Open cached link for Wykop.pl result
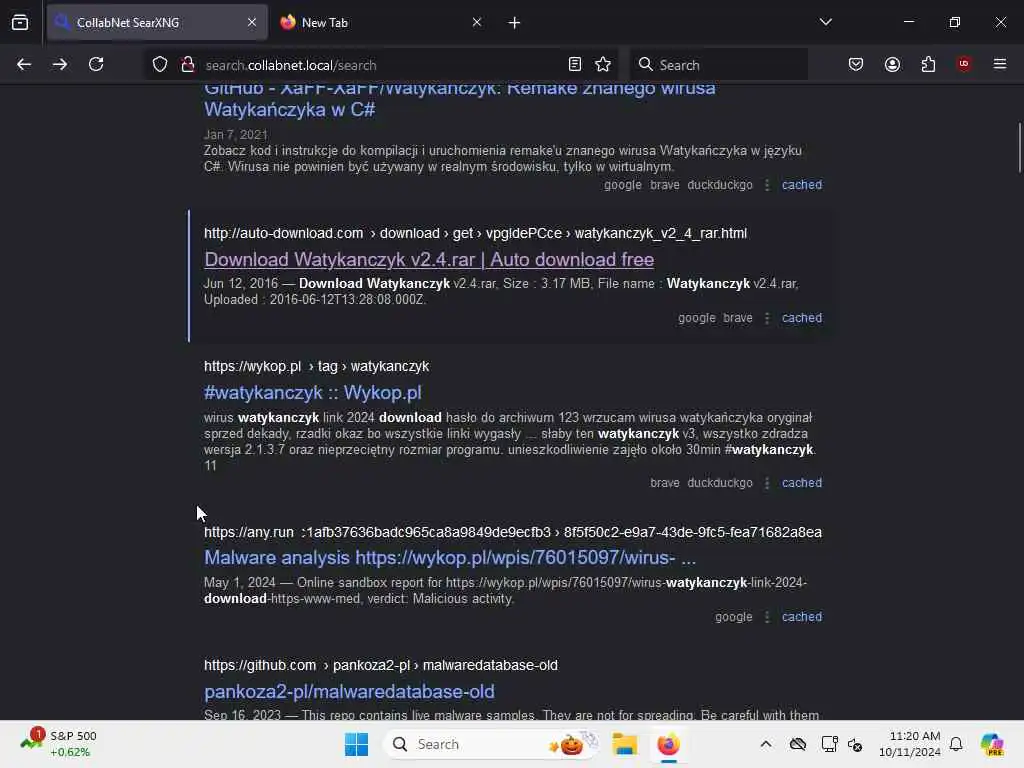1024x768 pixels. (x=802, y=483)
